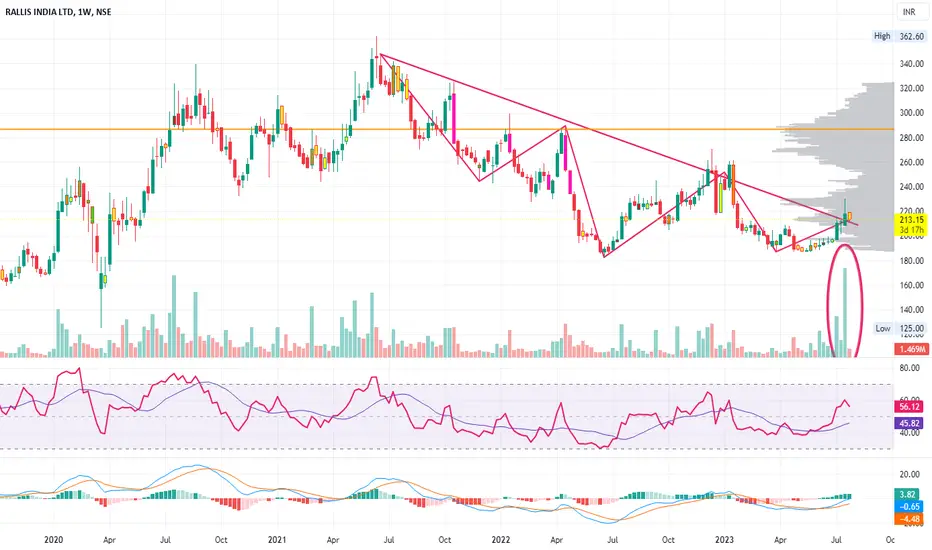Click the 240.00 price axis tick
The image size is (932, 550).
click(x=912, y=187)
